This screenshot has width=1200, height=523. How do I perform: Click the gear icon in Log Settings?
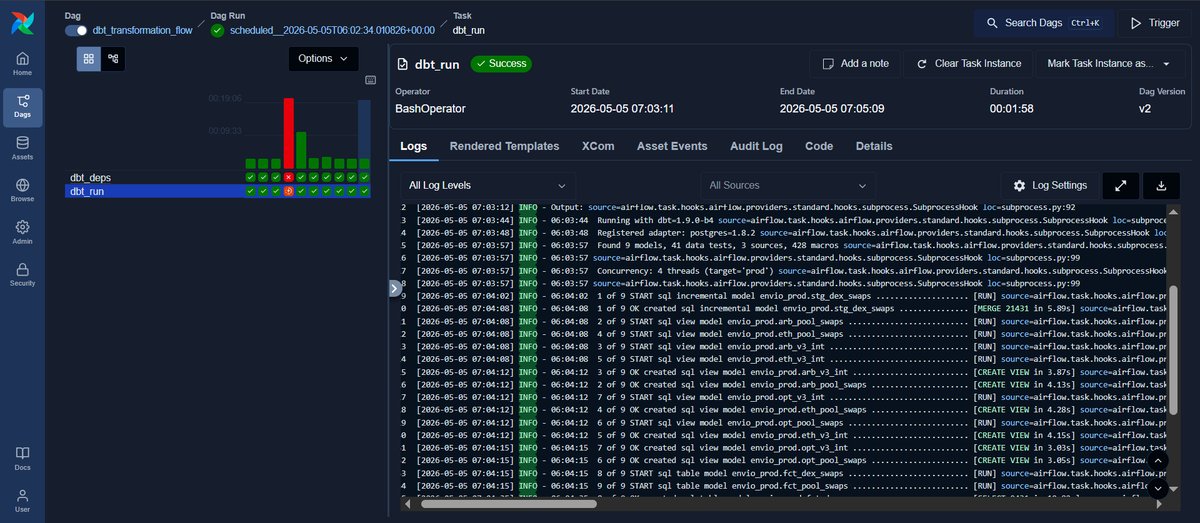1019,186
